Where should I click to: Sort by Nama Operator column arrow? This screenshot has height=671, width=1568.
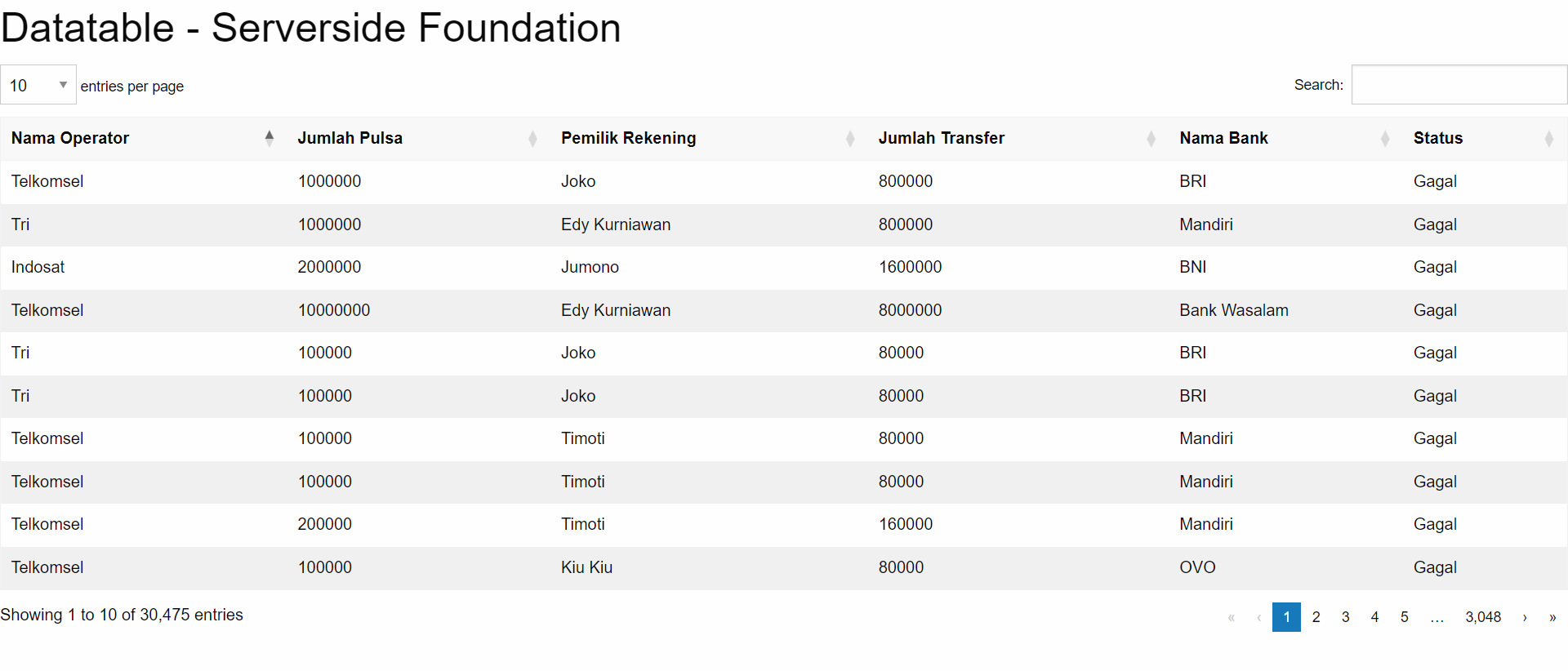pyautogui.click(x=269, y=138)
